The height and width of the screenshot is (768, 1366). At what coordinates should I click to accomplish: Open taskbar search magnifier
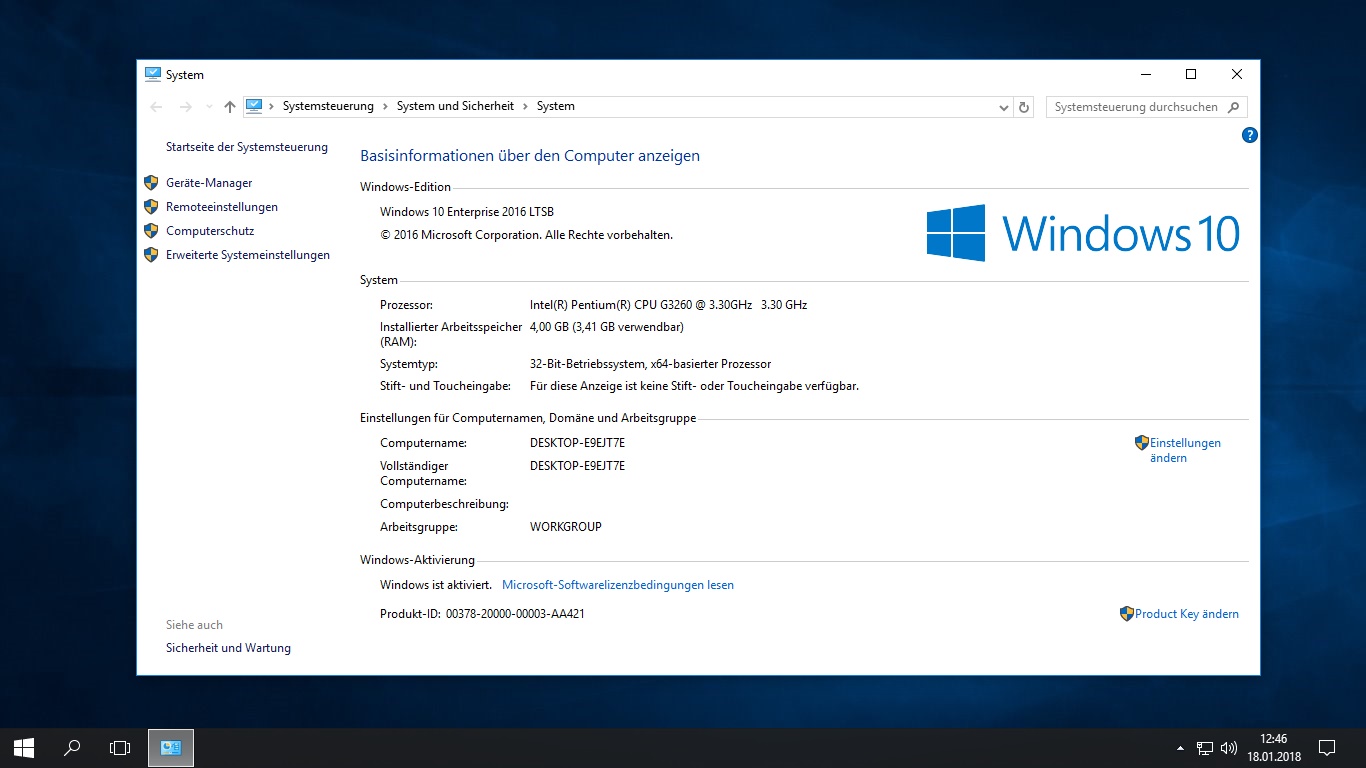[x=72, y=747]
